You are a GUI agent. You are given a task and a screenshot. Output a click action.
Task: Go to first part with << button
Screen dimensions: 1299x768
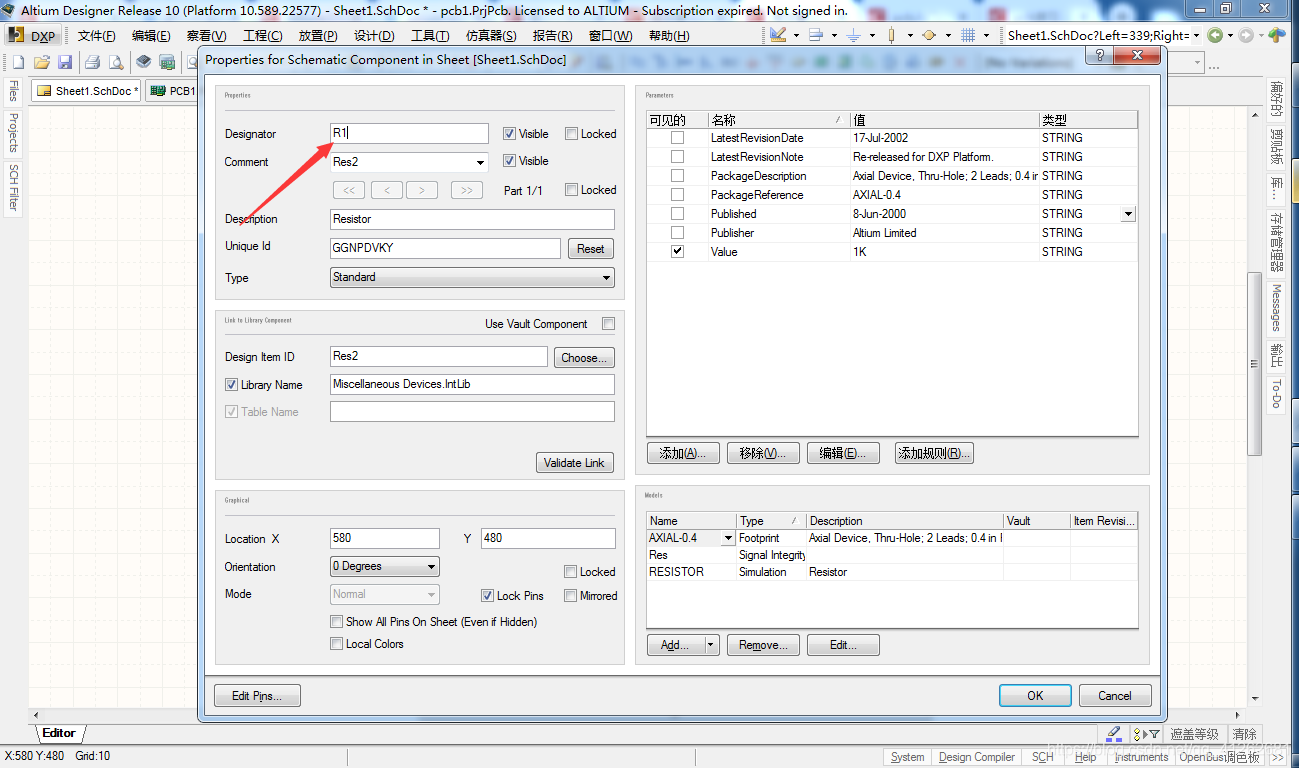tap(348, 190)
